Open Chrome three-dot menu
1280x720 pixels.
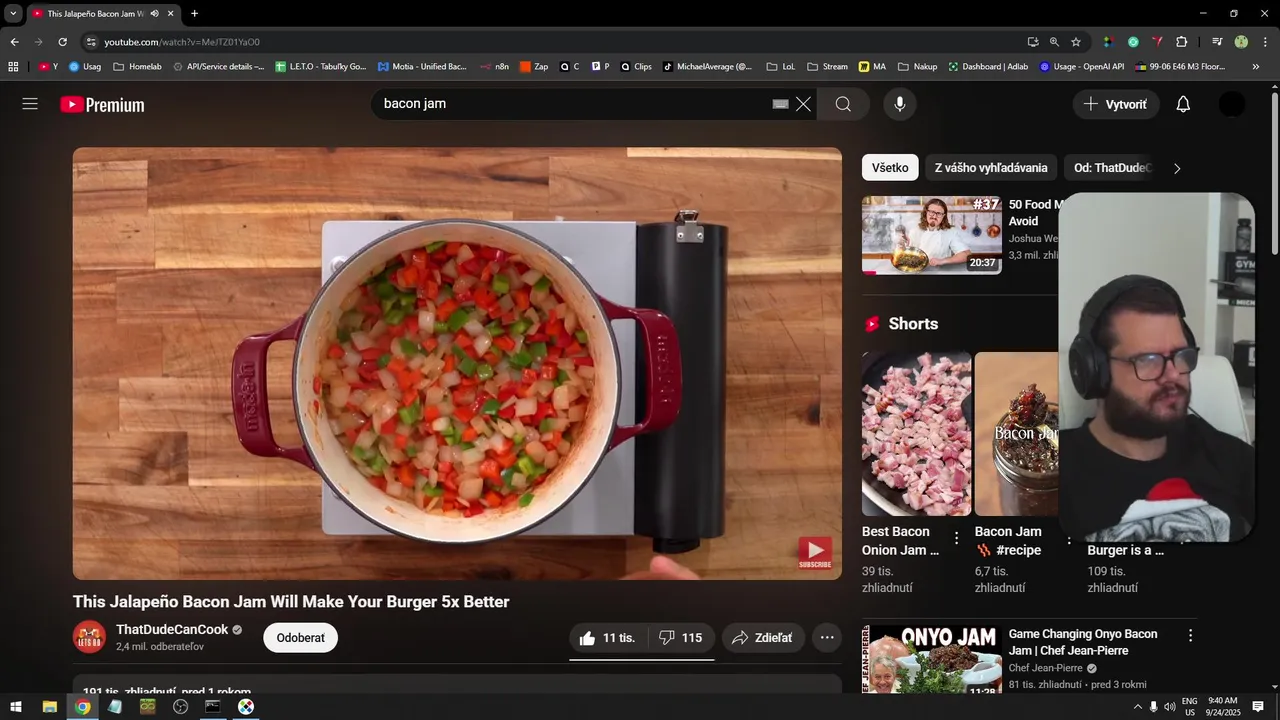[x=1265, y=42]
